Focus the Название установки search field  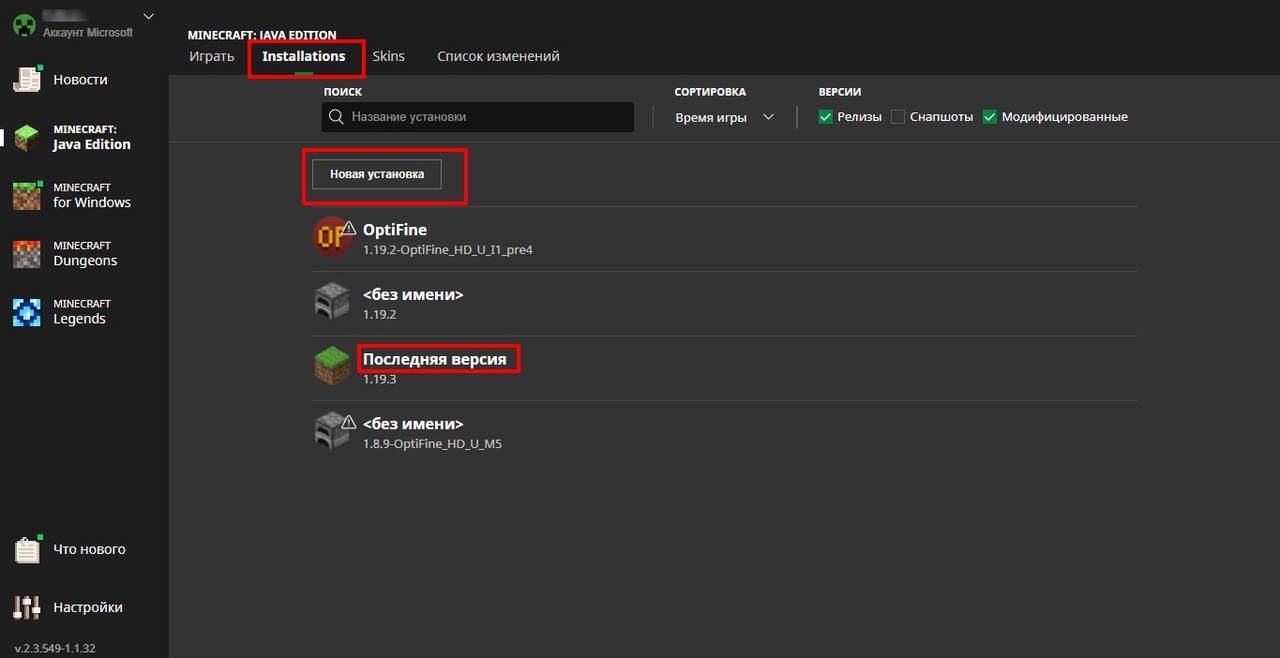point(478,117)
